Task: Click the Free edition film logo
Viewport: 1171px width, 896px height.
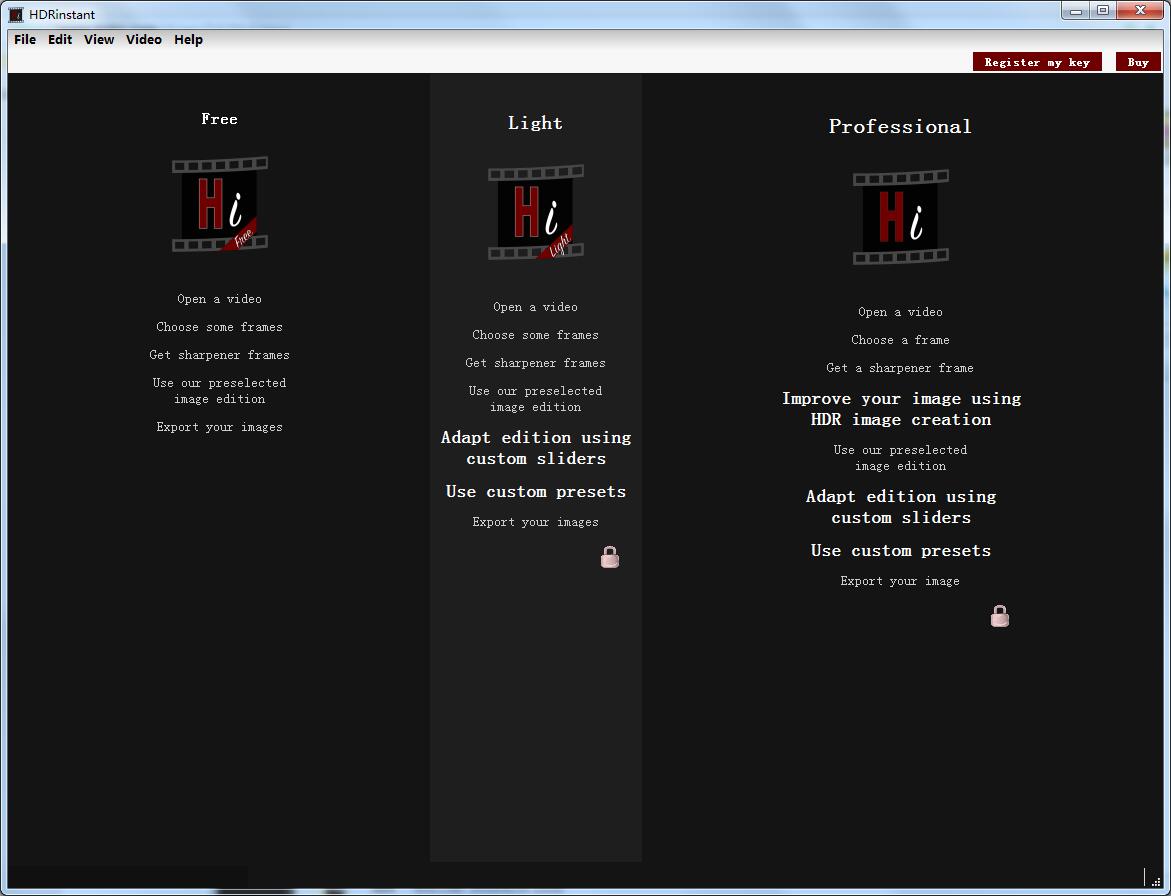Action: point(219,204)
